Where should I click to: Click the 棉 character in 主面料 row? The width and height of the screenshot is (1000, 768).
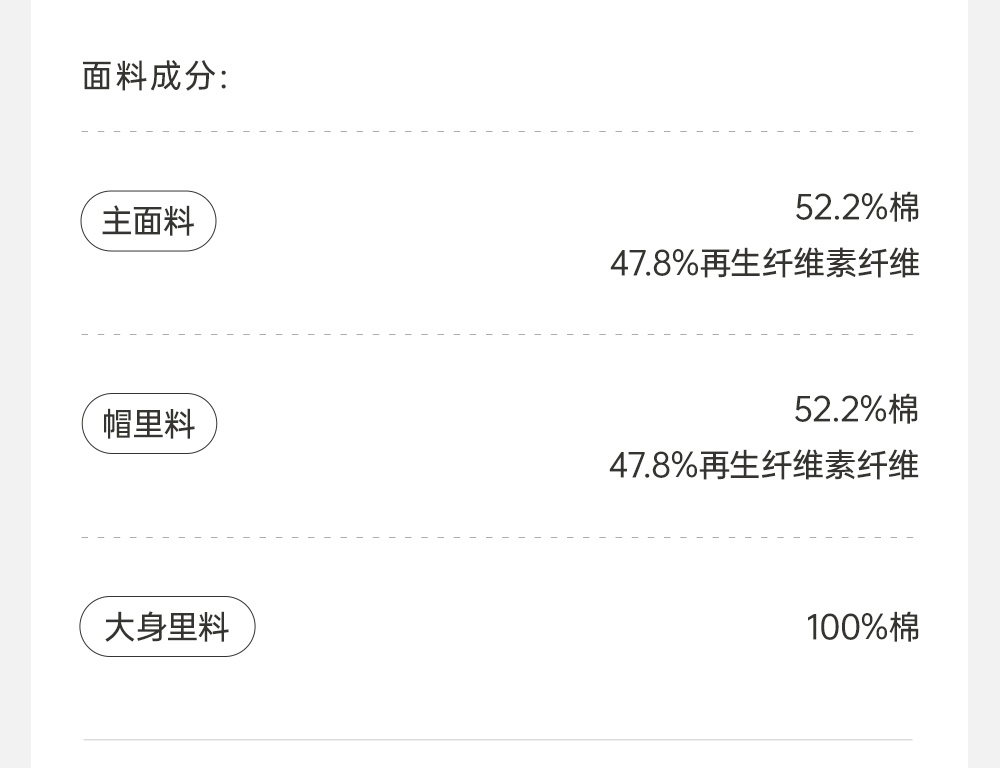point(904,207)
